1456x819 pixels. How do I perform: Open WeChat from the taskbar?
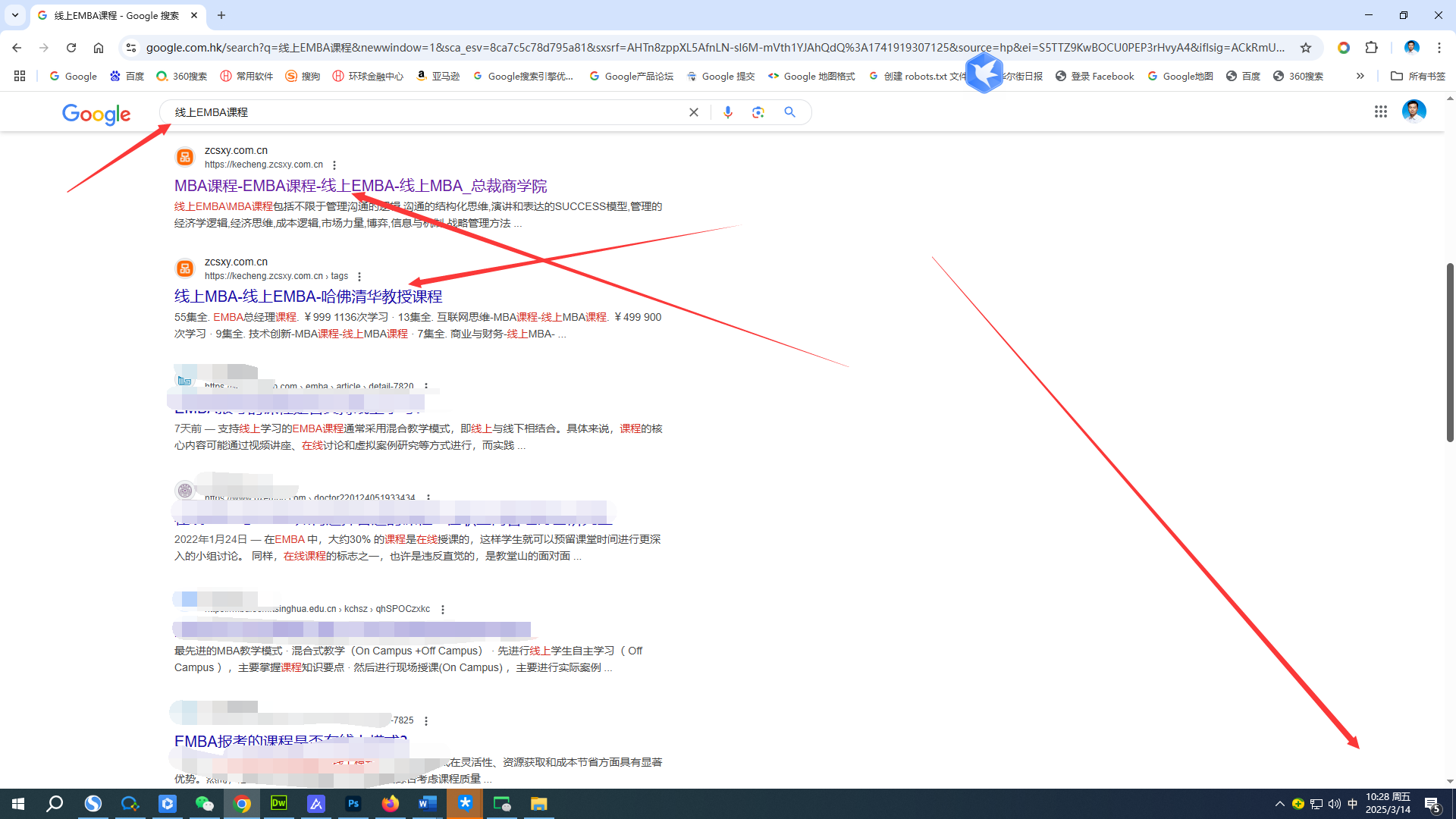tap(204, 803)
